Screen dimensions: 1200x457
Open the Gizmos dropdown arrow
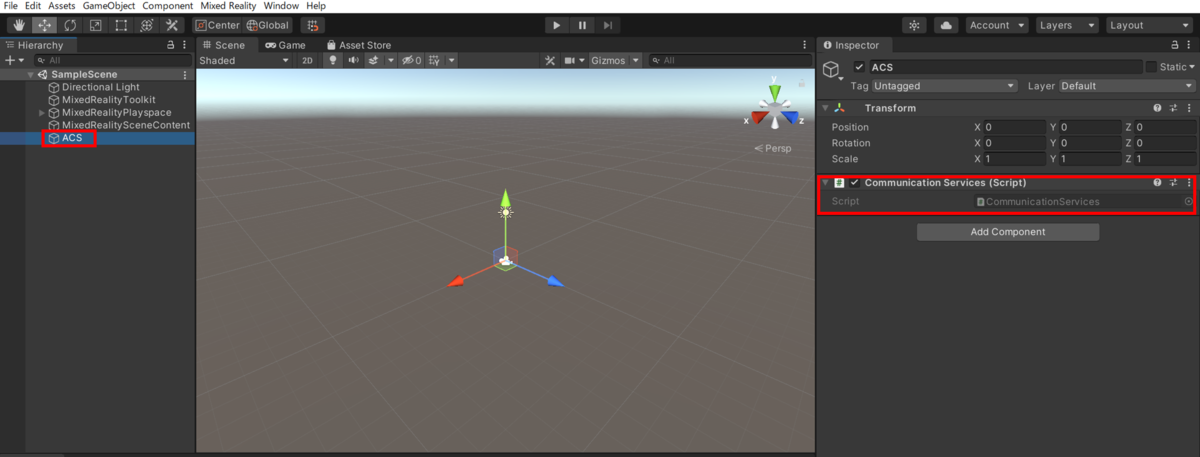click(635, 60)
